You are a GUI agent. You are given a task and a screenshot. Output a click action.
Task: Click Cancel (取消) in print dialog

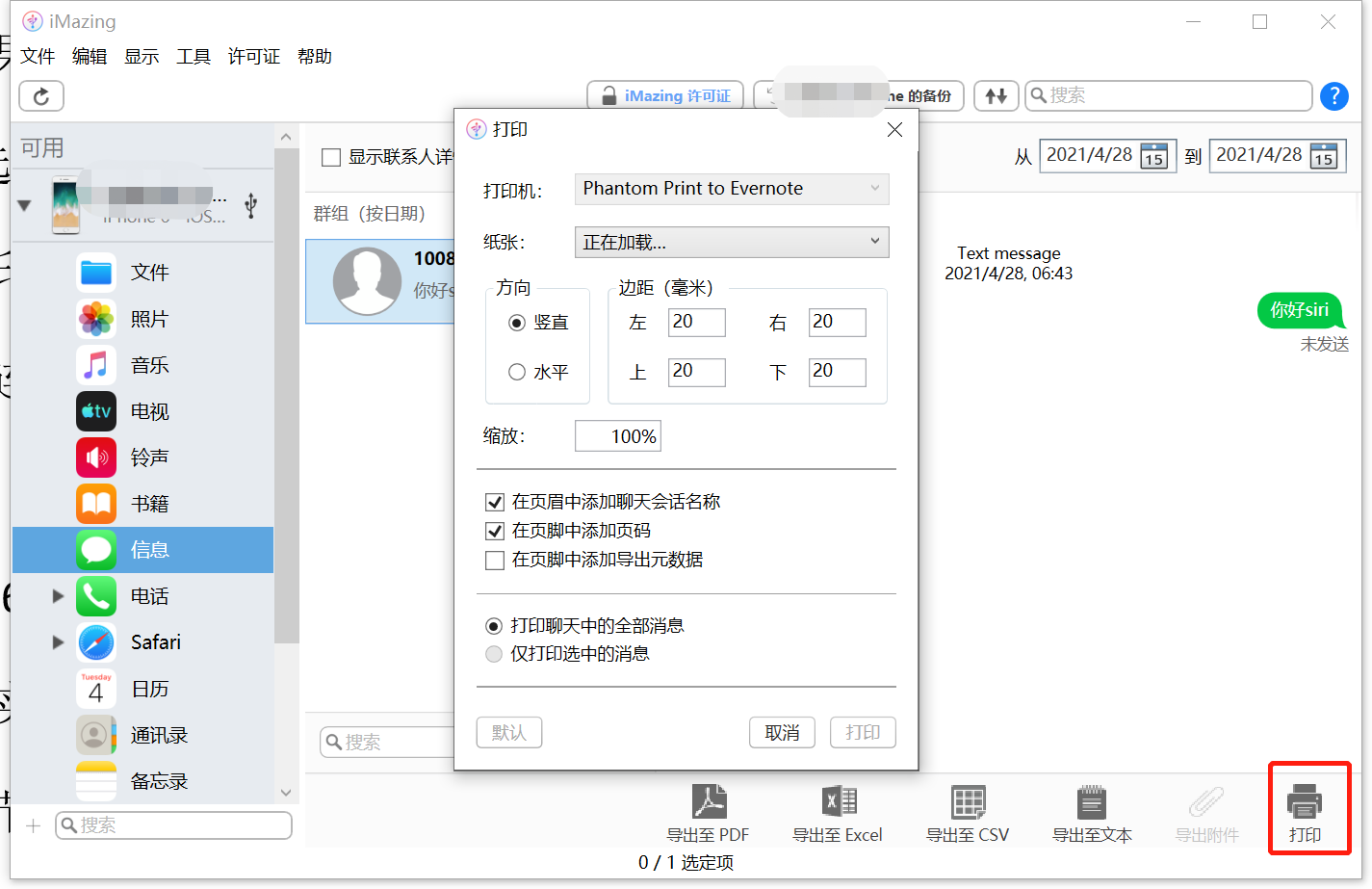click(x=782, y=733)
